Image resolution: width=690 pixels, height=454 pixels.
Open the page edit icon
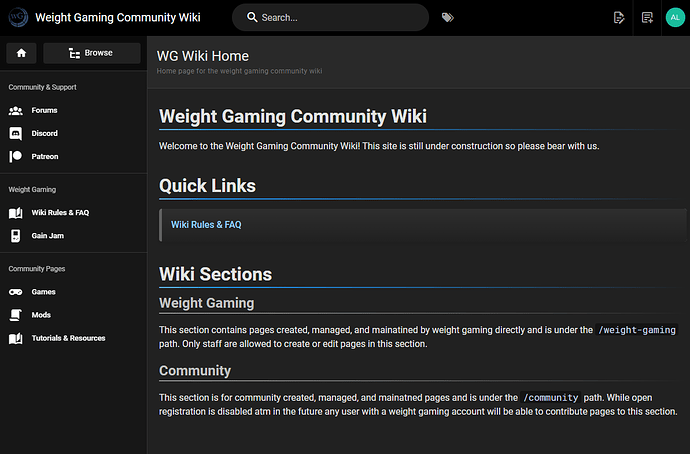[619, 18]
